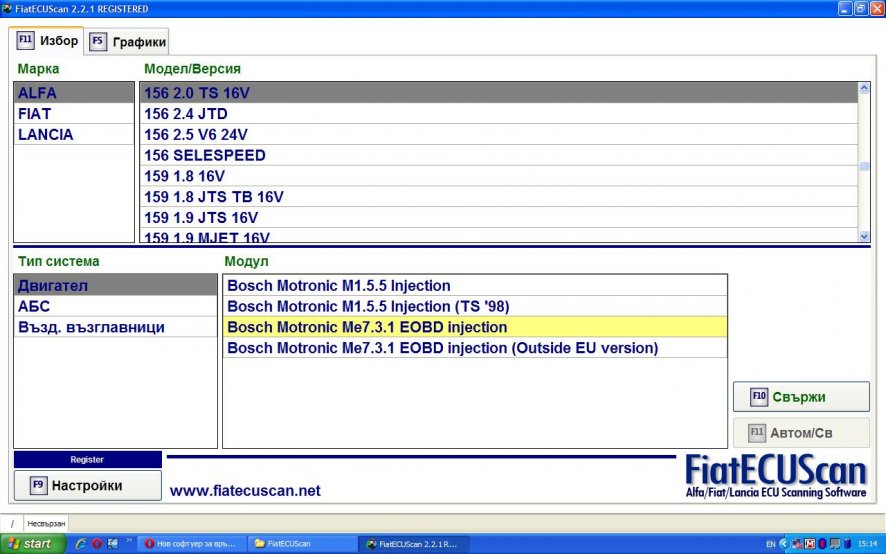Open Настройки settings with F9 button
The width and height of the screenshot is (886, 554).
point(87,485)
